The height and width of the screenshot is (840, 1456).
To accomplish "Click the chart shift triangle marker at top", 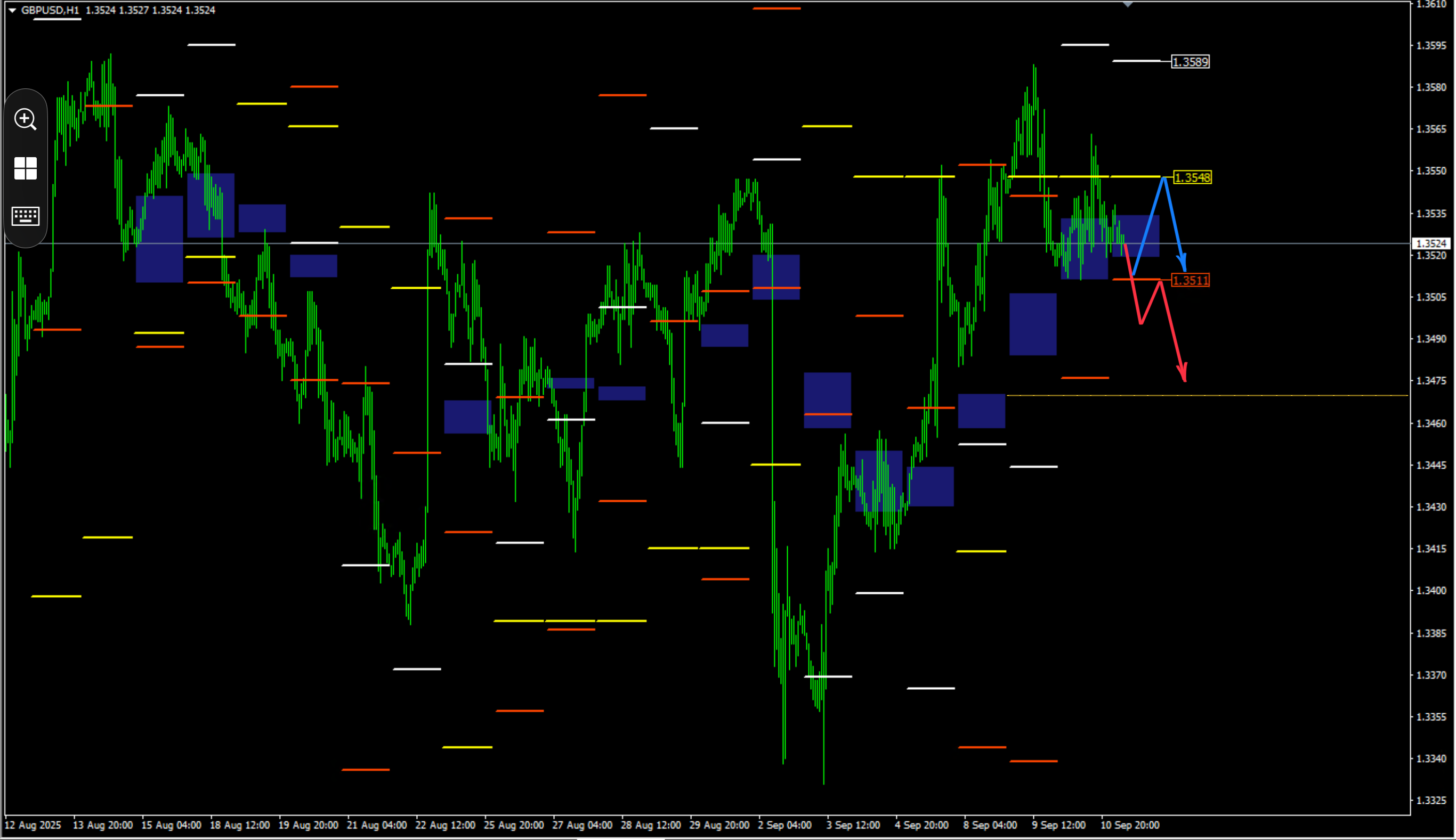I will [1128, 5].
